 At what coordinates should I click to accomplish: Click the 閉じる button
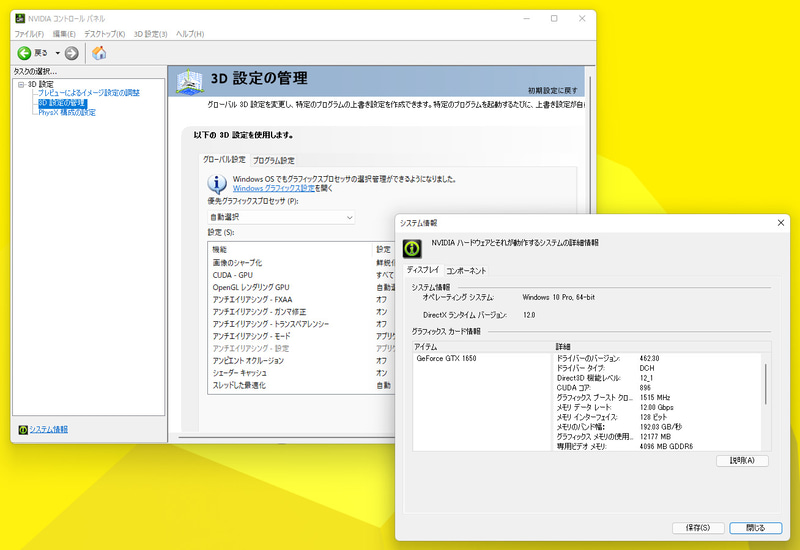click(756, 528)
